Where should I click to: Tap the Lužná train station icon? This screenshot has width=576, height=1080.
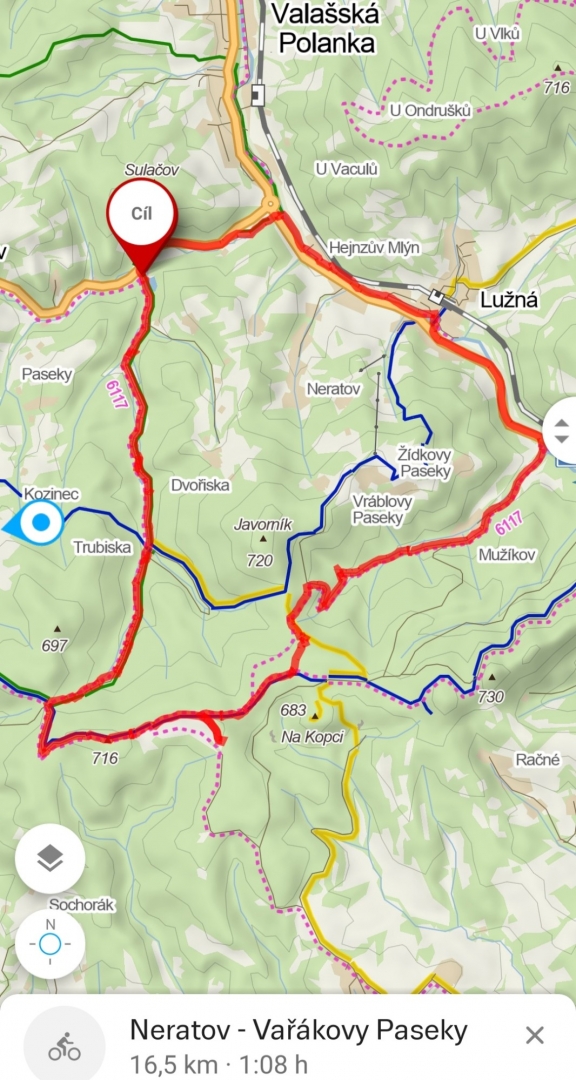click(436, 296)
